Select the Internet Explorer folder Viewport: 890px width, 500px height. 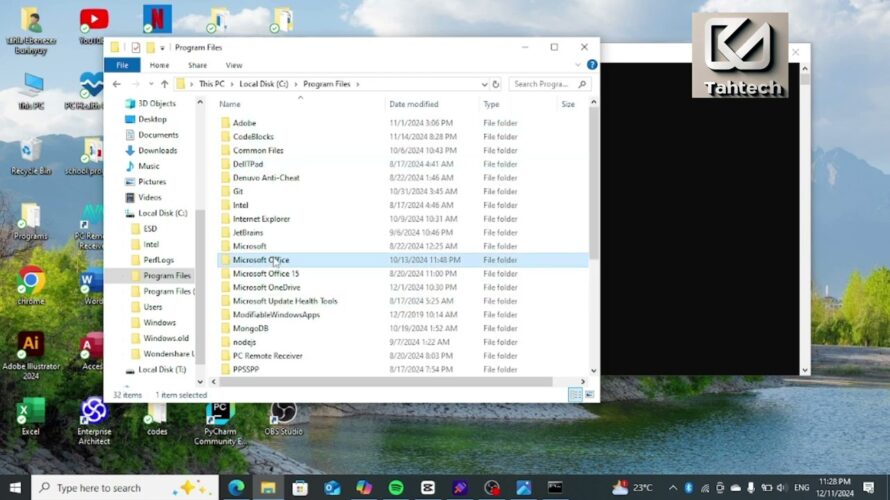[261, 219]
